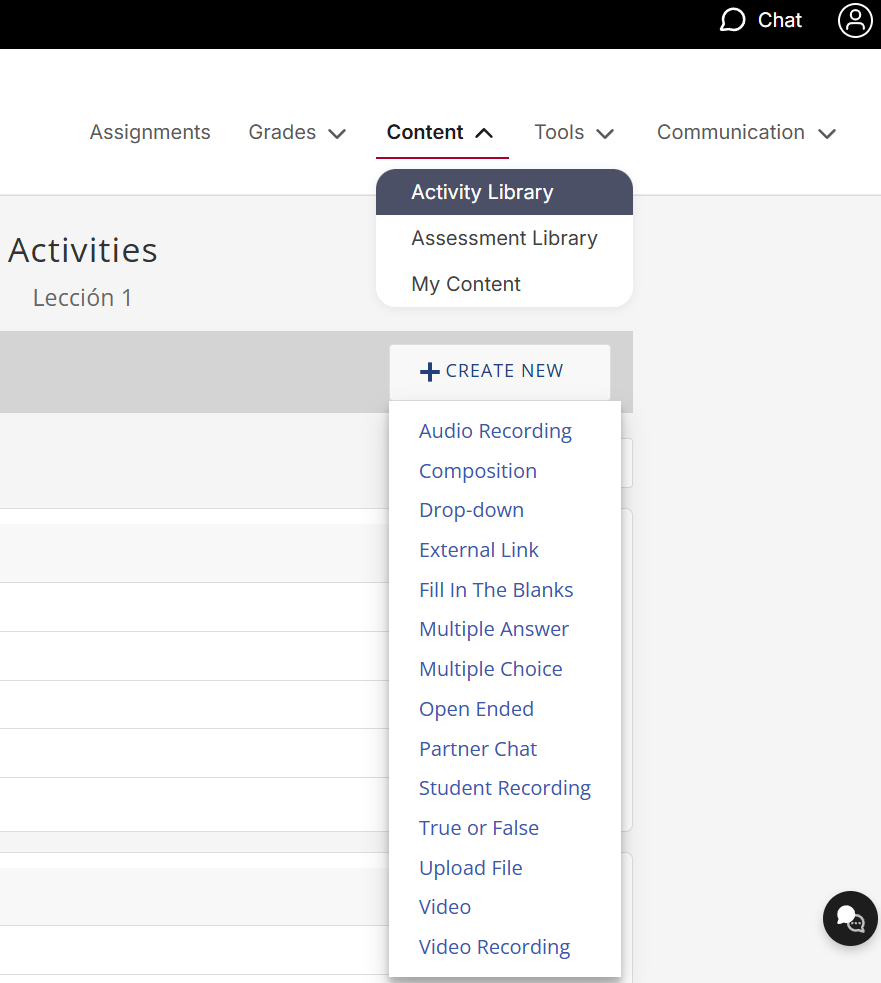This screenshot has width=881, height=983.
Task: Choose Student Recording activity type
Action: pyautogui.click(x=505, y=788)
